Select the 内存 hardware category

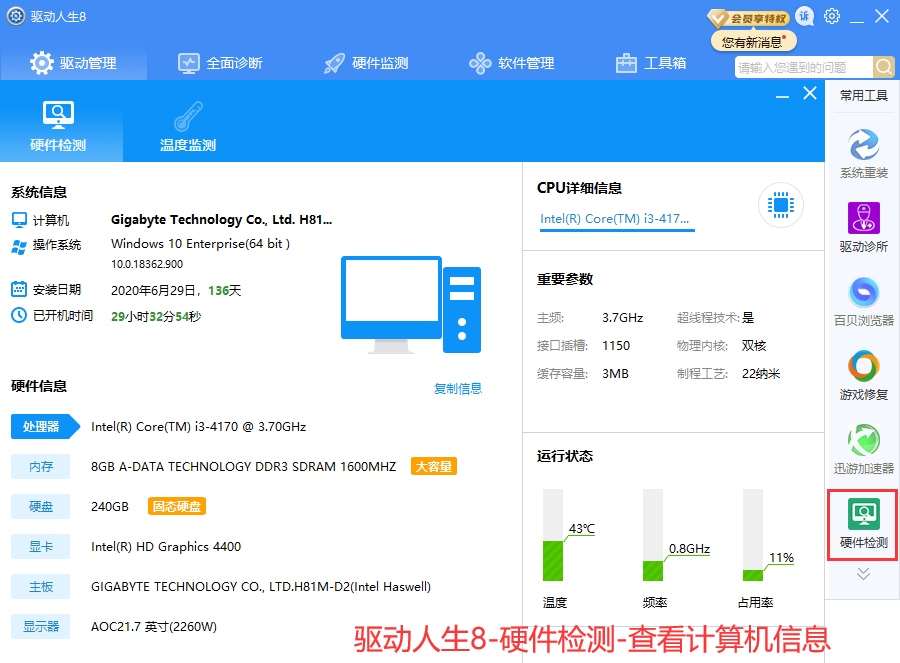(x=41, y=466)
